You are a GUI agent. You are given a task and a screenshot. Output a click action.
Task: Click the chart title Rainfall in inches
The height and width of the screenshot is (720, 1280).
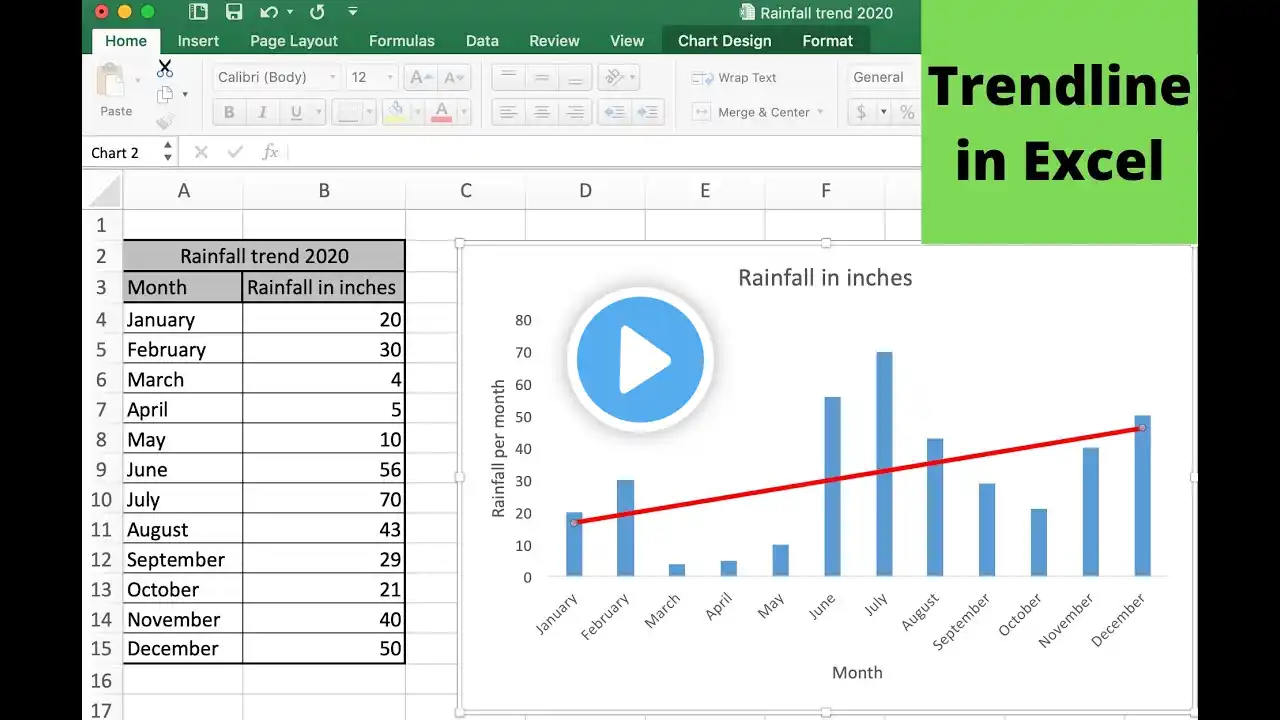coord(825,277)
